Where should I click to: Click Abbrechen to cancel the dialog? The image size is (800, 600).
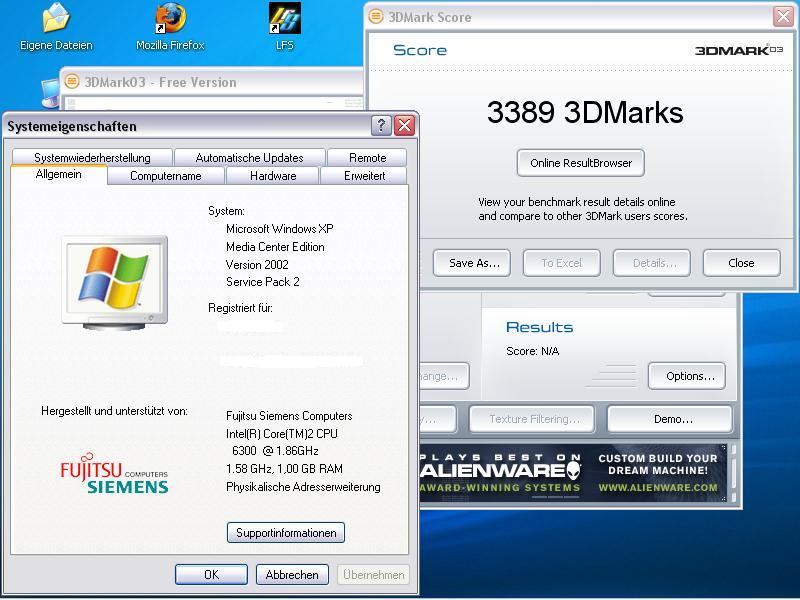click(292, 574)
